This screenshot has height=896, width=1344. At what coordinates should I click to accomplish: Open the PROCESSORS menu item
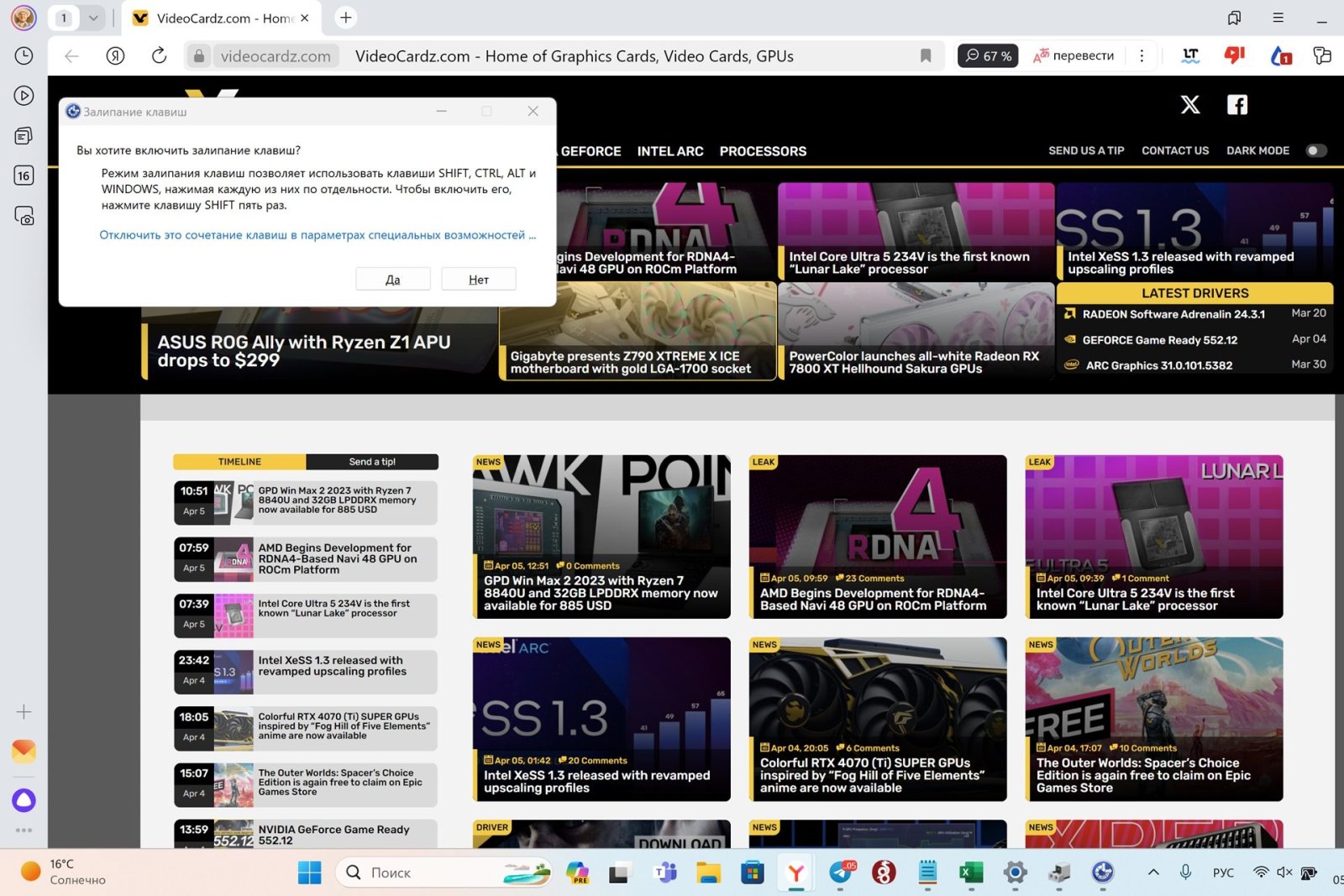click(762, 151)
